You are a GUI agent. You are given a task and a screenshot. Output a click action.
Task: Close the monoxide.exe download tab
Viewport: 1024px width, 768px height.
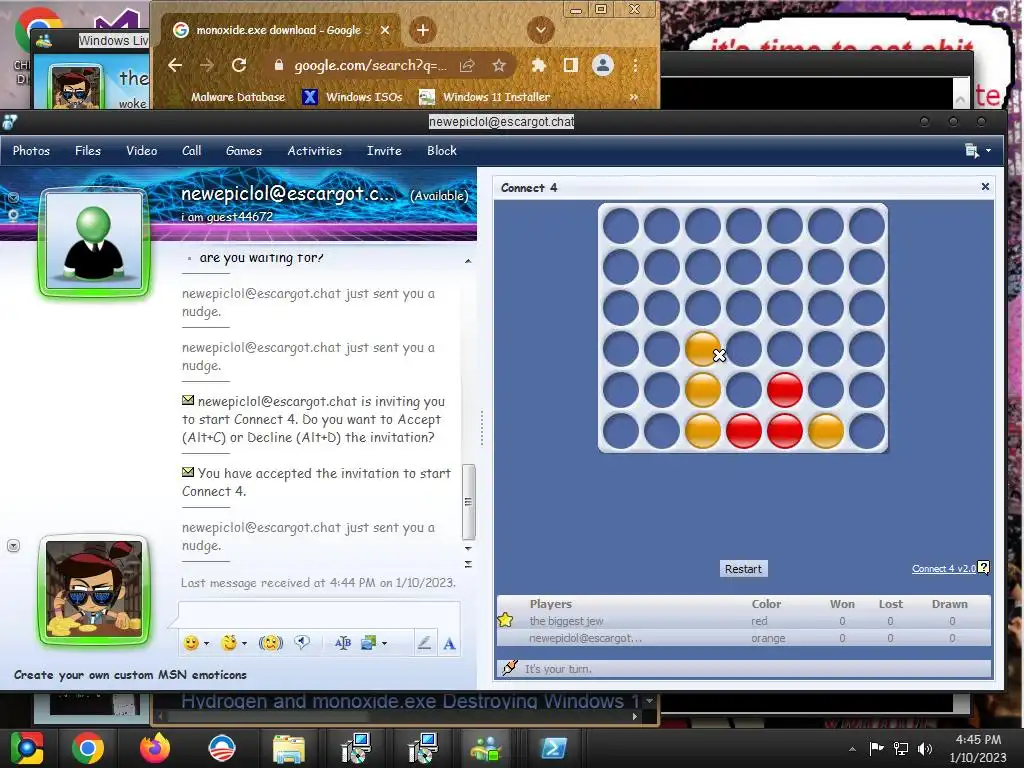(385, 30)
